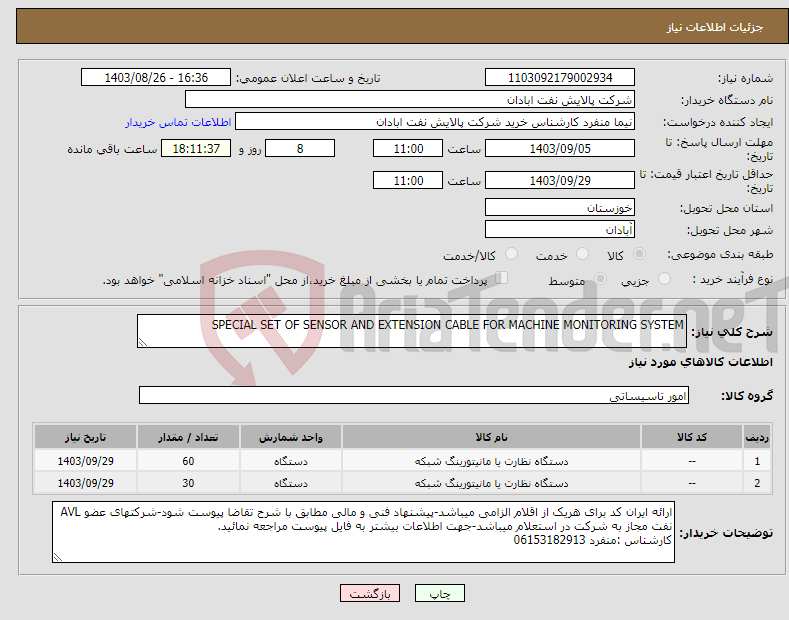Viewport: 789px width, 620px height.
Task: Click the buyer notes textarea resize handle
Action: click(x=58, y=558)
